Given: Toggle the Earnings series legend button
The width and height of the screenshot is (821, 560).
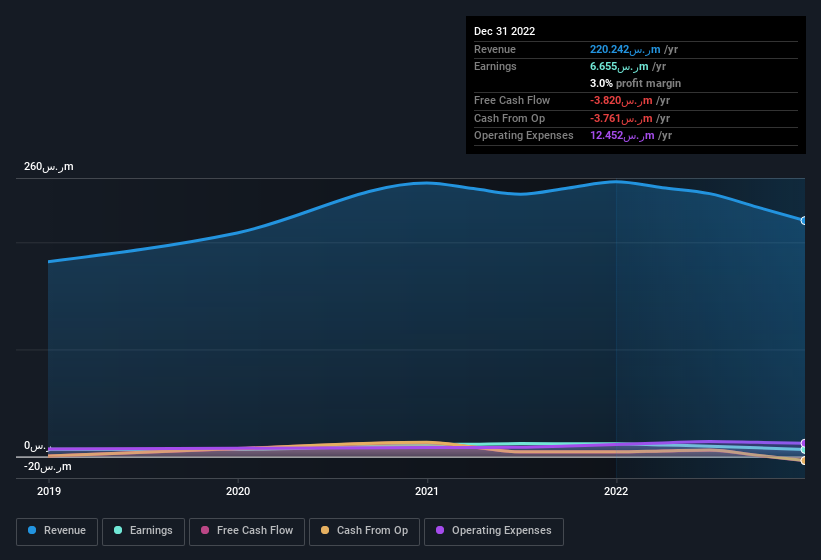Looking at the screenshot, I should coord(143,532).
